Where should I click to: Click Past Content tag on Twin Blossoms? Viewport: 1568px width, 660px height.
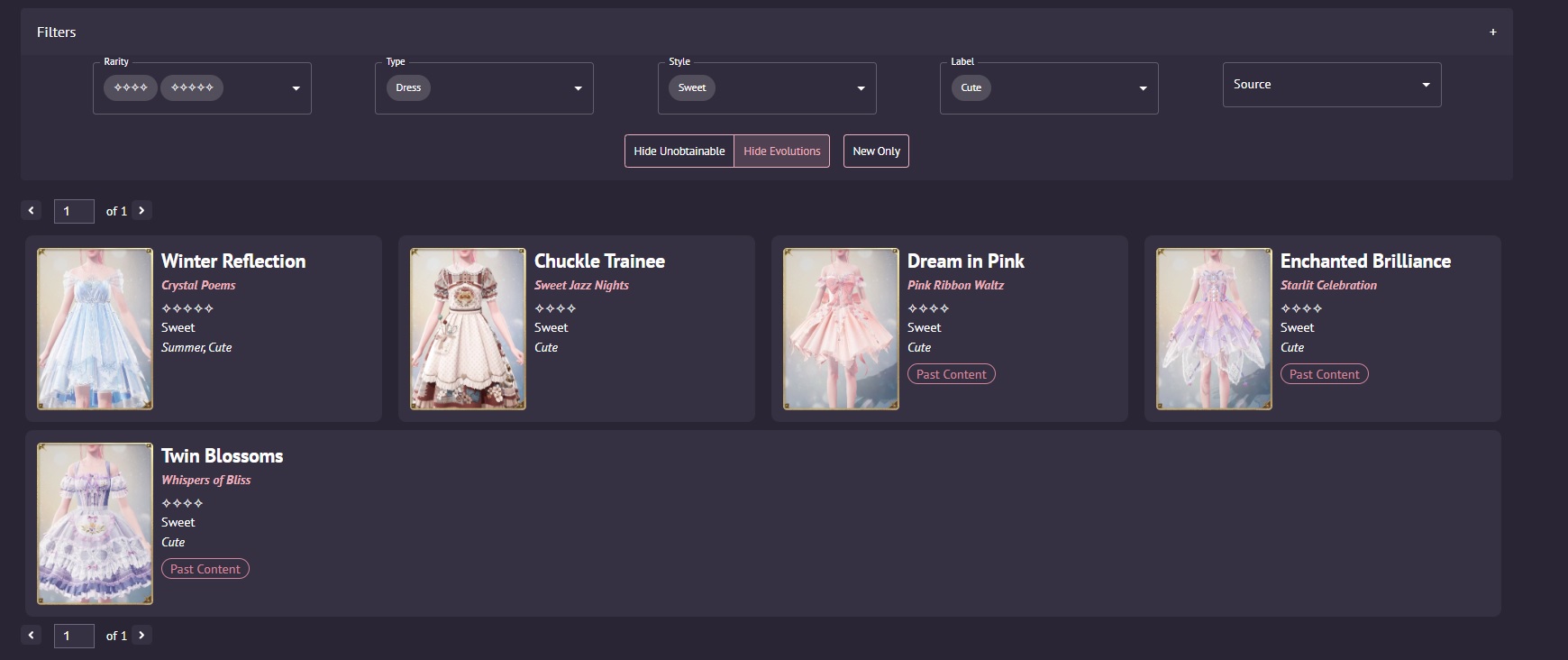(x=205, y=569)
